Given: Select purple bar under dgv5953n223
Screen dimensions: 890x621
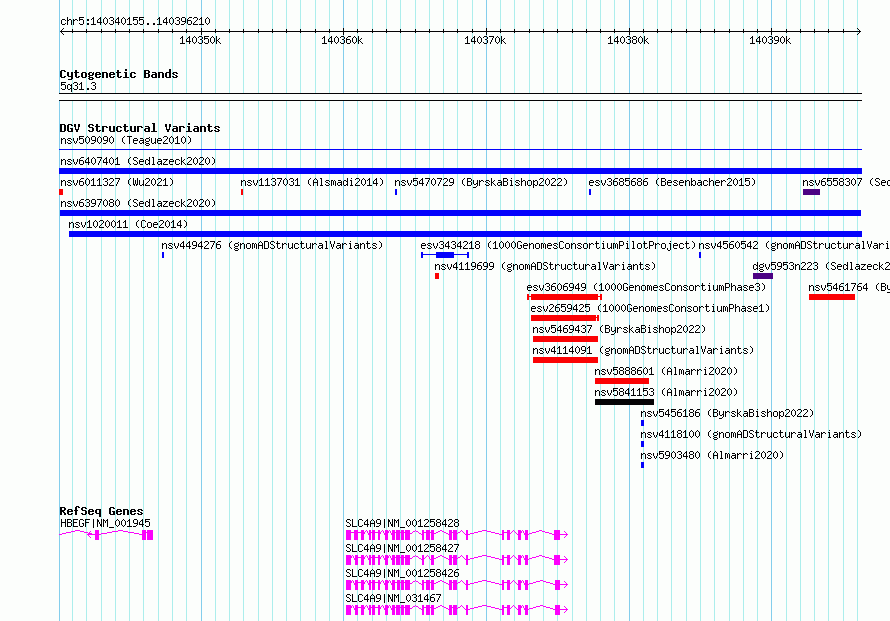Looking at the screenshot, I should click(x=763, y=276).
